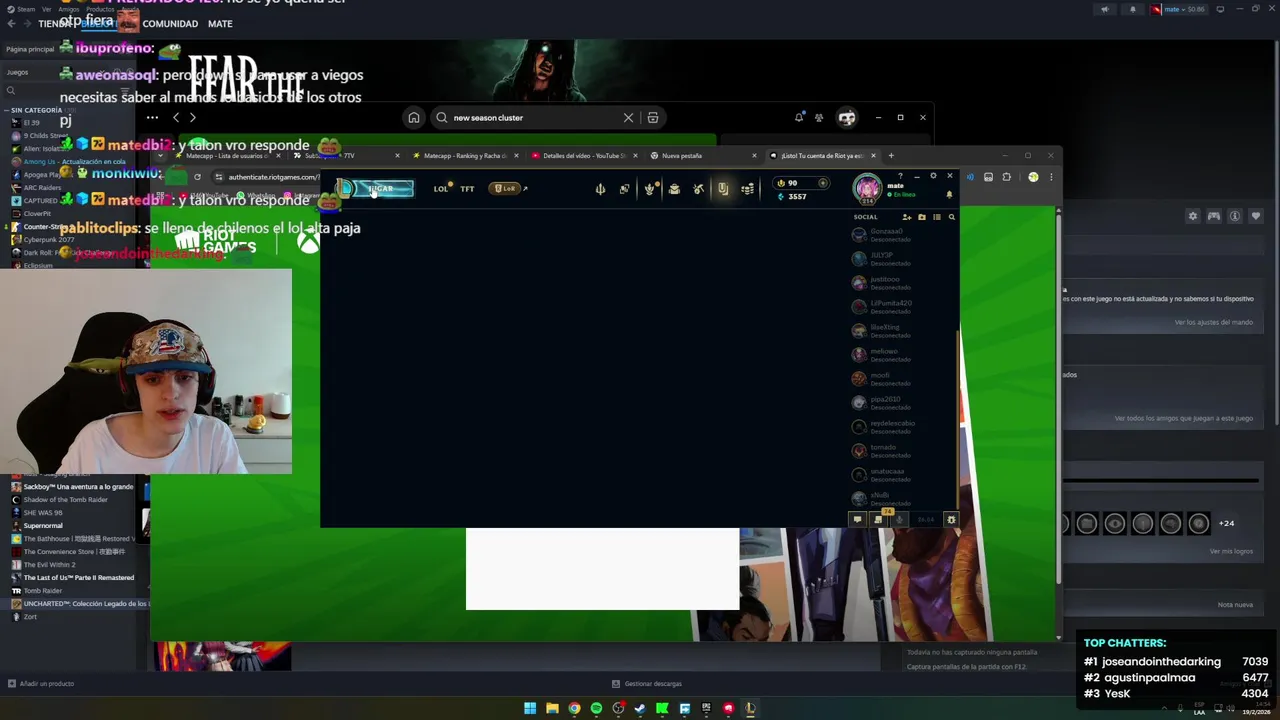Click the authenticate.riotgames.com address bar
1280x720 pixels.
[268, 177]
